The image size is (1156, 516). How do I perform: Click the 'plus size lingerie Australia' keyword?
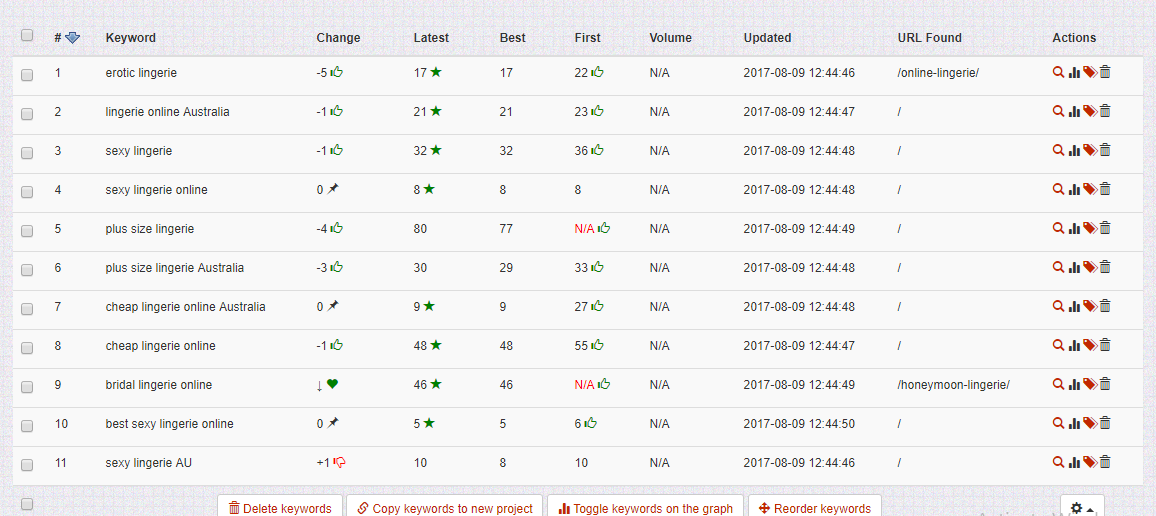[x=175, y=268]
